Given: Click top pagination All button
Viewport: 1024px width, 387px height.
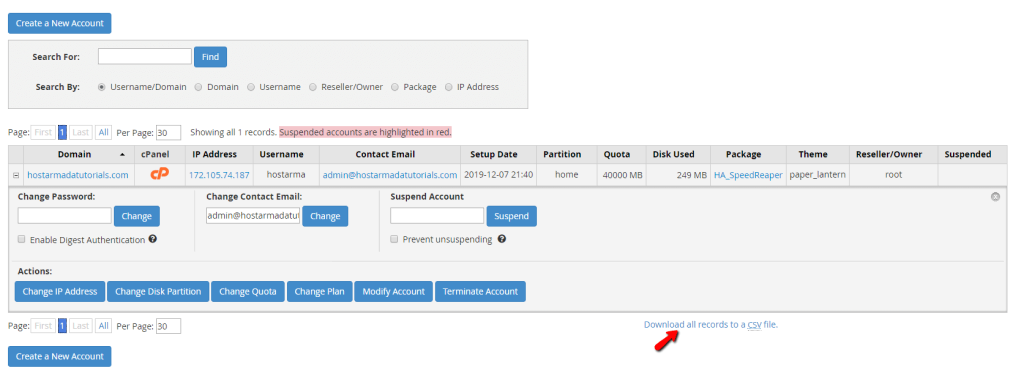Looking at the screenshot, I should coord(103,132).
